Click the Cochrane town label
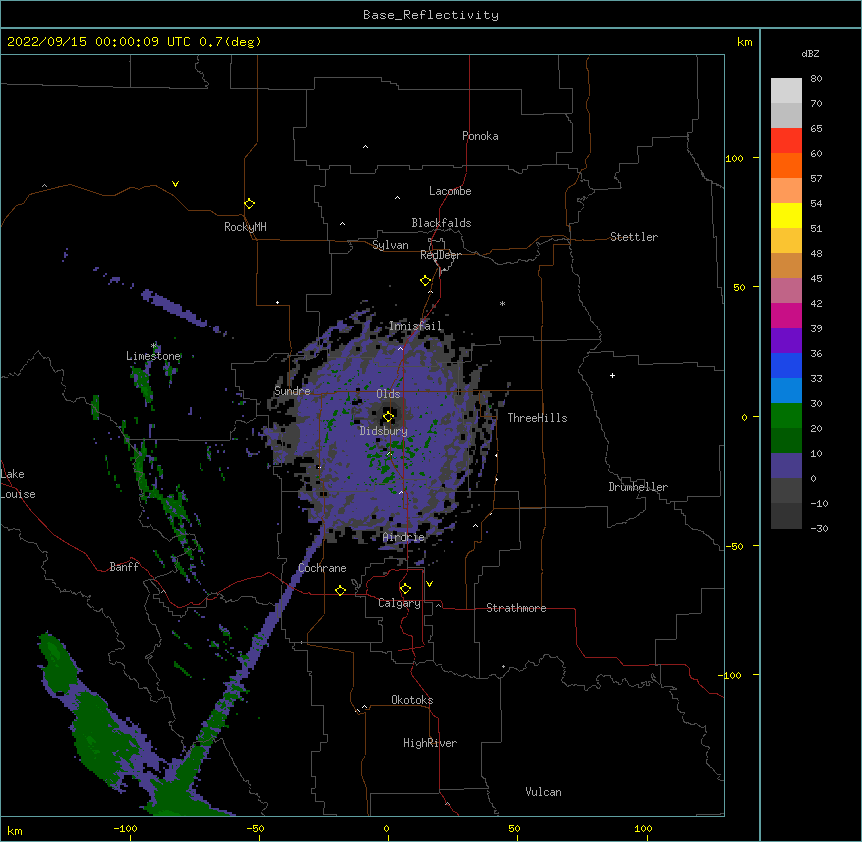This screenshot has height=842, width=862. [x=322, y=568]
